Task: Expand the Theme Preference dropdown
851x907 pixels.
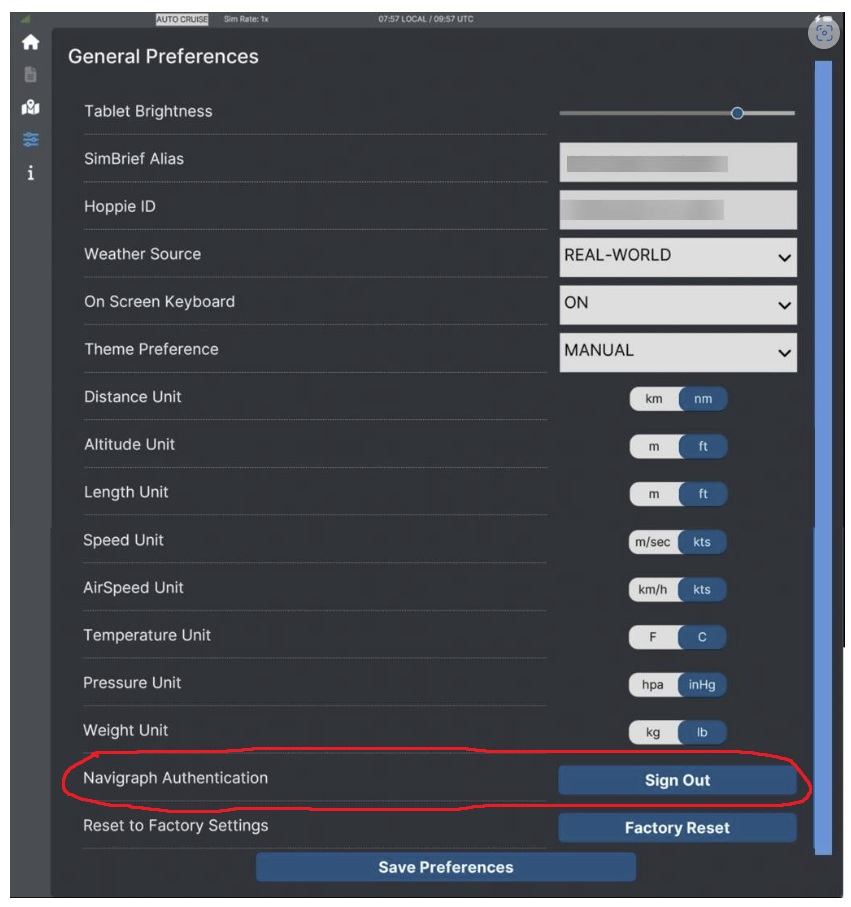Action: coord(677,352)
